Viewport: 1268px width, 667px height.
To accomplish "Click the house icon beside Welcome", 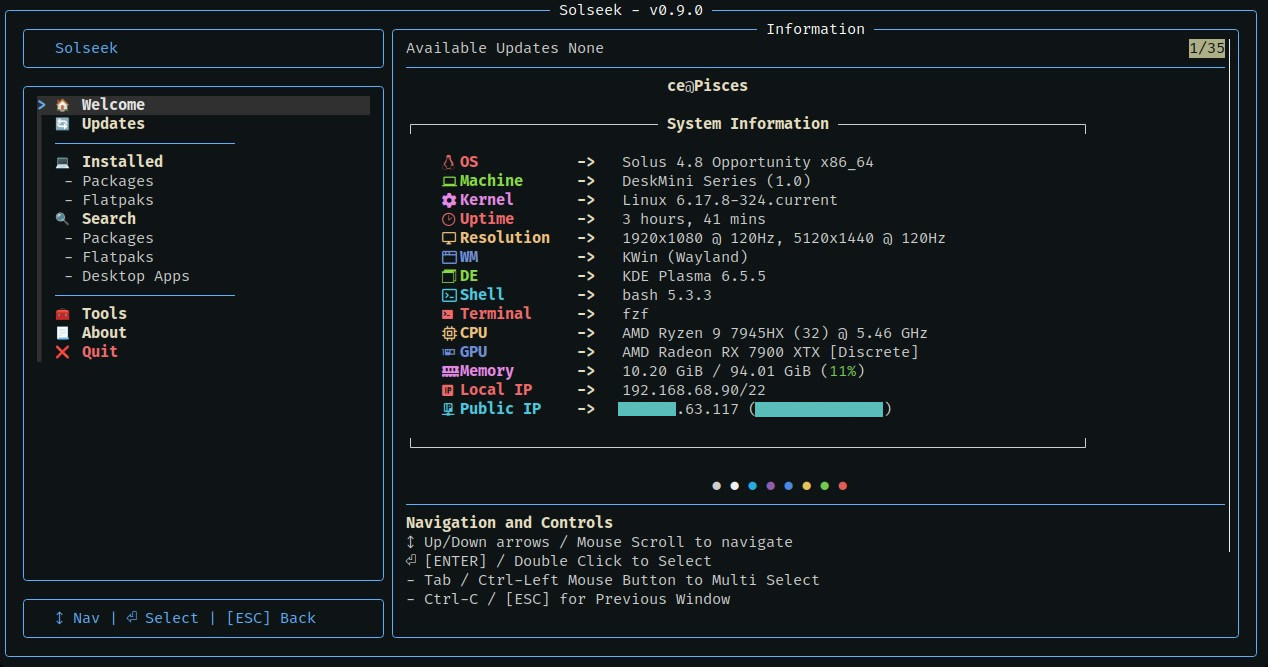I will [62, 105].
